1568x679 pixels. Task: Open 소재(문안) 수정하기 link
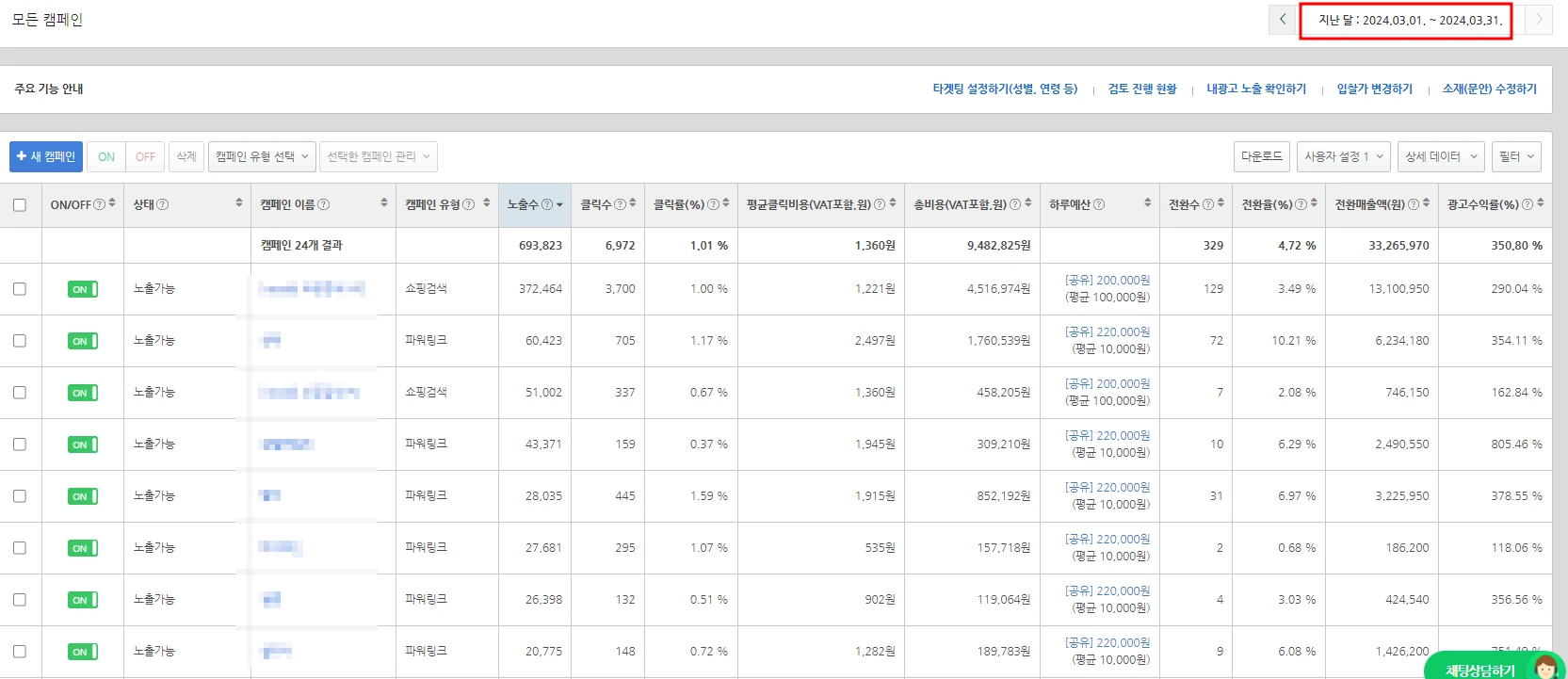tap(1490, 89)
